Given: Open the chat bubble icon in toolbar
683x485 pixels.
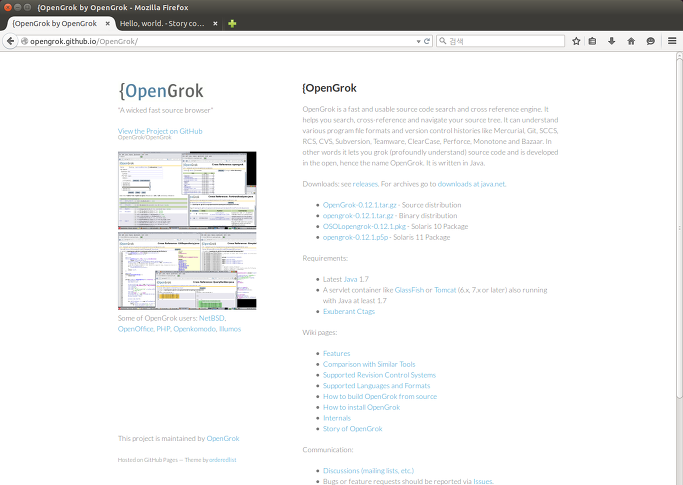Looking at the screenshot, I should [650, 41].
